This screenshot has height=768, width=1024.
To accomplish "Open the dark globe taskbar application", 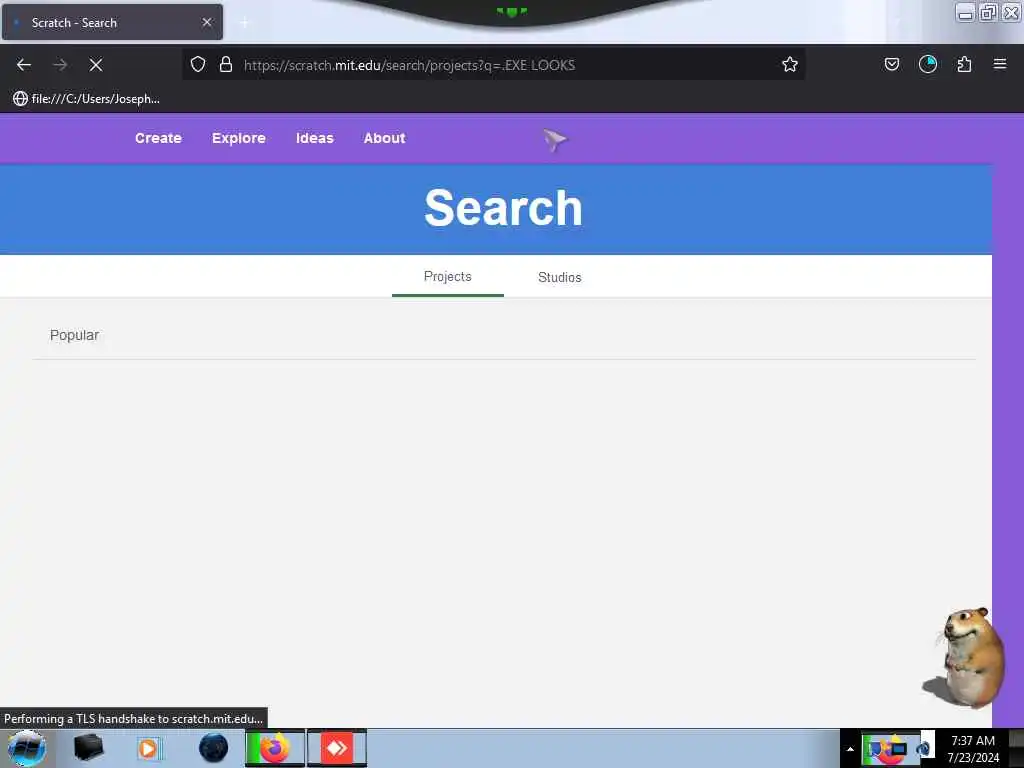I will [x=213, y=748].
